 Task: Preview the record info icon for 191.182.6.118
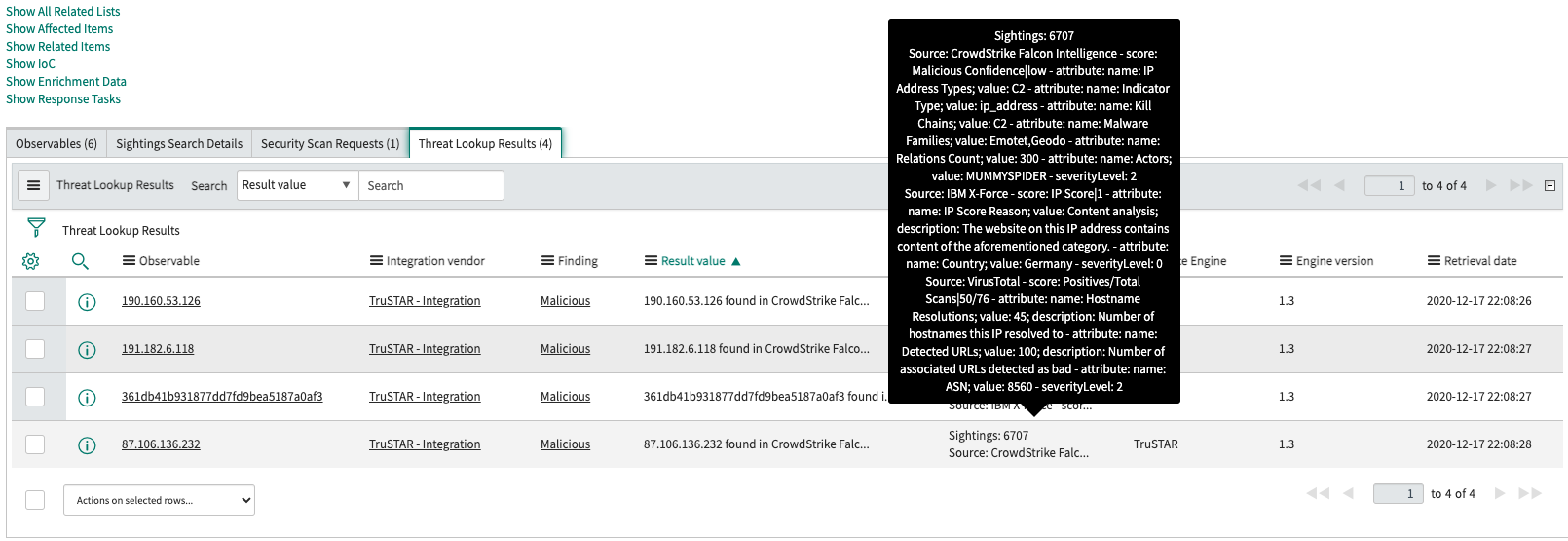pos(87,350)
